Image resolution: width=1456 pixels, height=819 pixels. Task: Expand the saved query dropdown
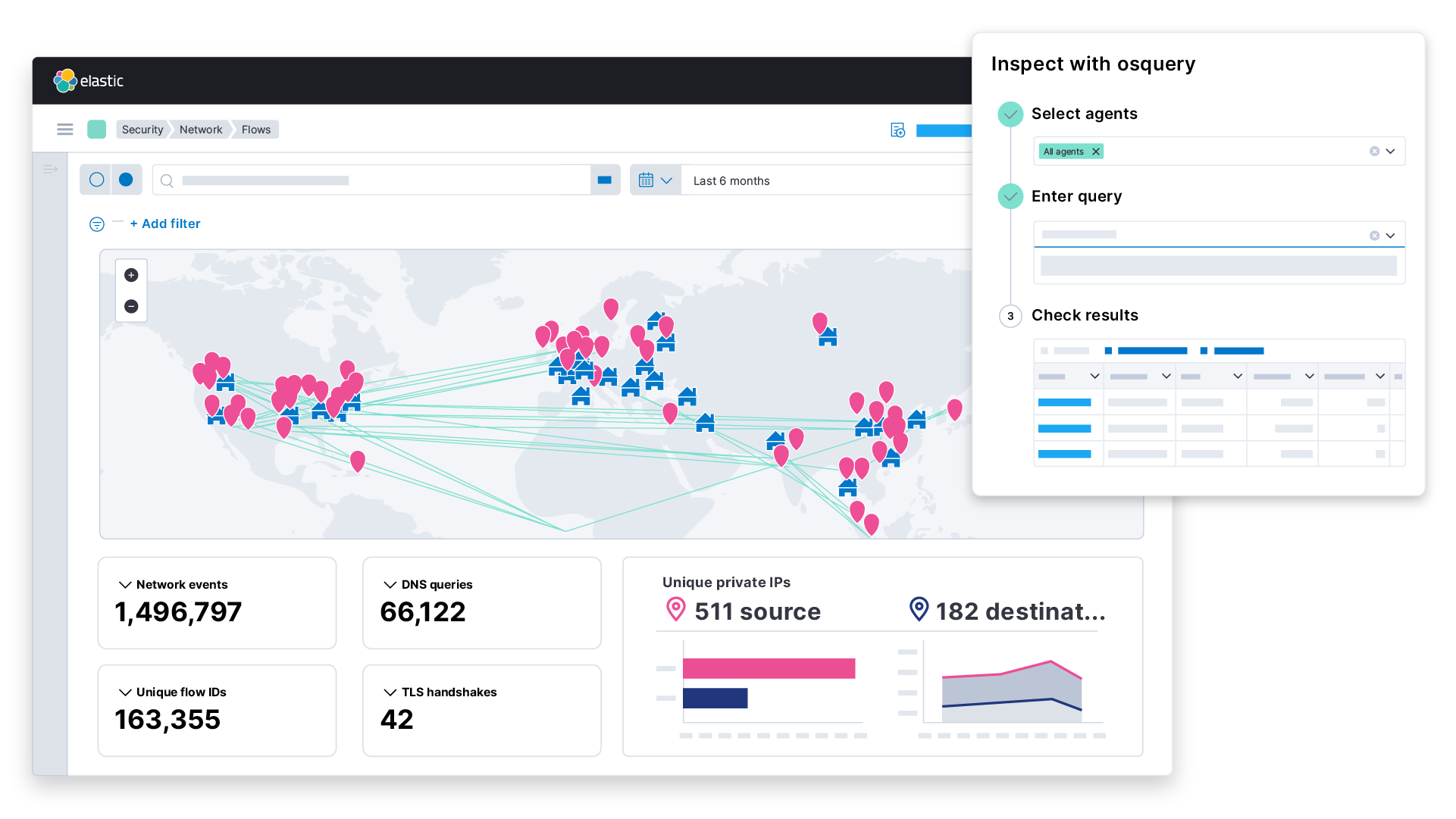point(1391,236)
